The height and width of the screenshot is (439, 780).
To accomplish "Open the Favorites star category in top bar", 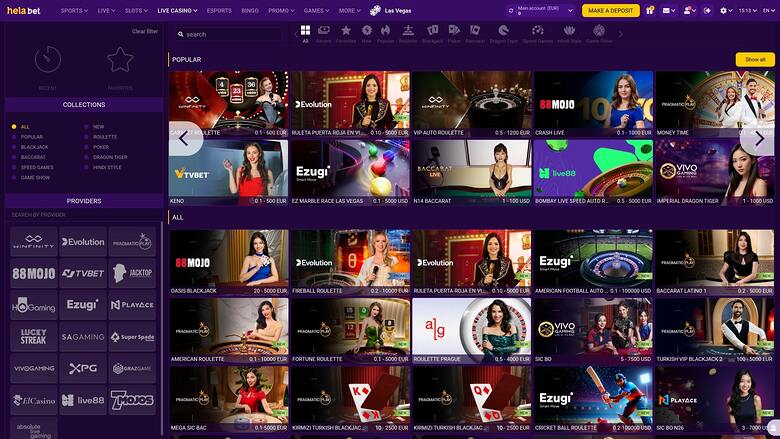I will coord(346,31).
